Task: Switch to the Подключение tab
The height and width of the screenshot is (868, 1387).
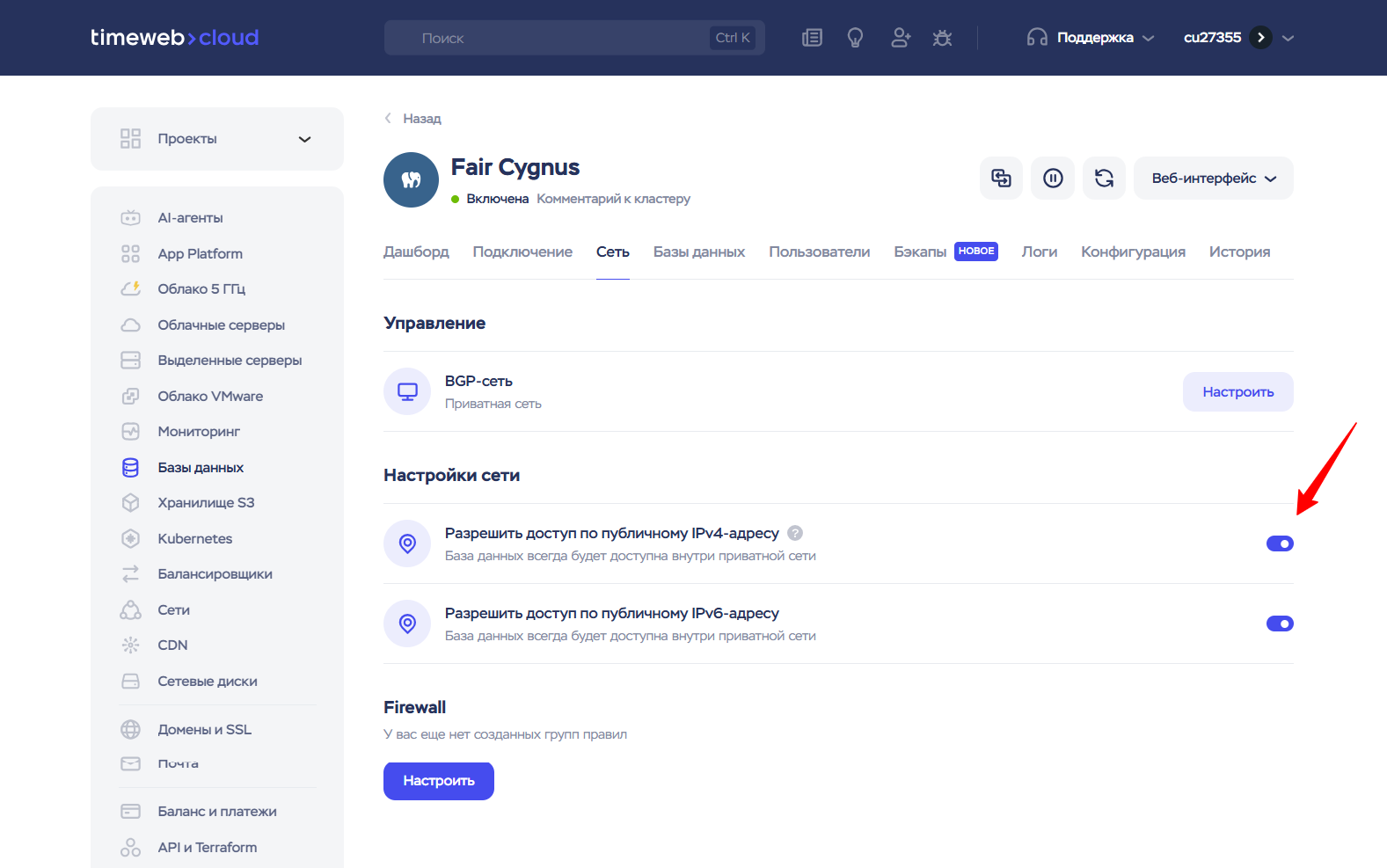Action: point(522,252)
